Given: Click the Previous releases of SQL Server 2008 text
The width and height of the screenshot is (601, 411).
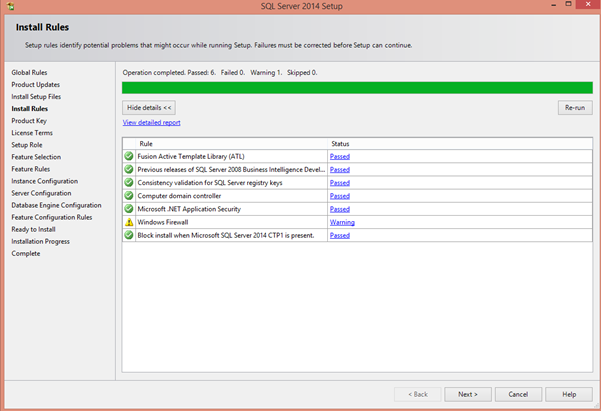Looking at the screenshot, I should (231, 169).
